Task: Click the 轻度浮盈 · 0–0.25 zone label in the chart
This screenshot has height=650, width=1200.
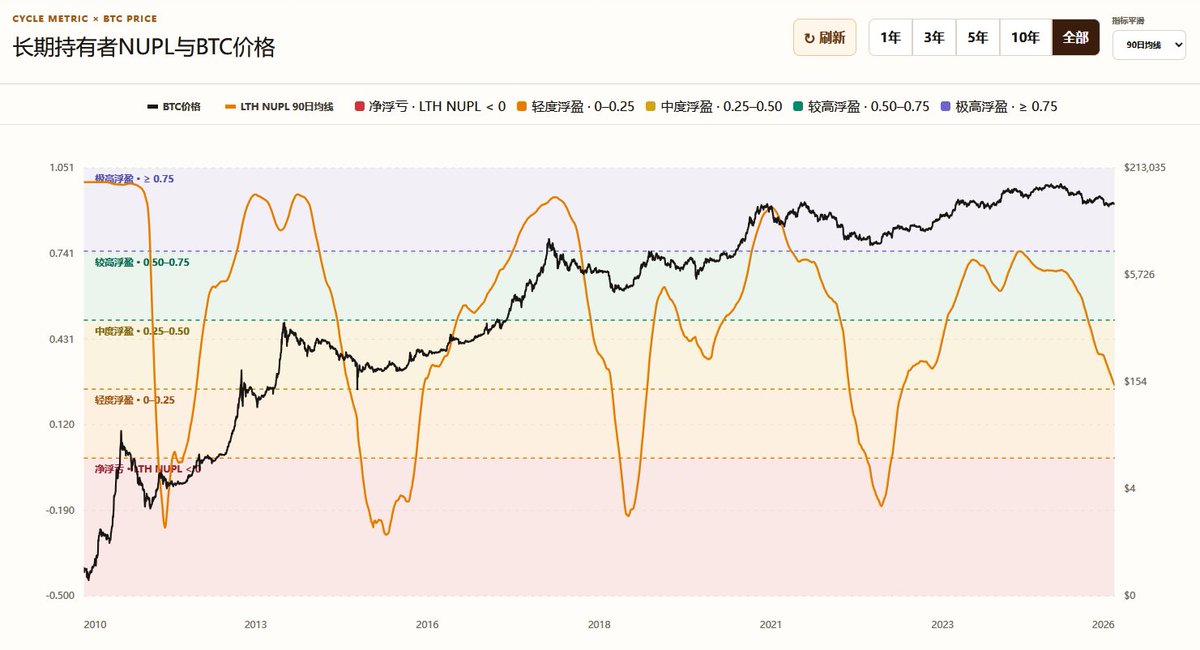Action: point(135,400)
